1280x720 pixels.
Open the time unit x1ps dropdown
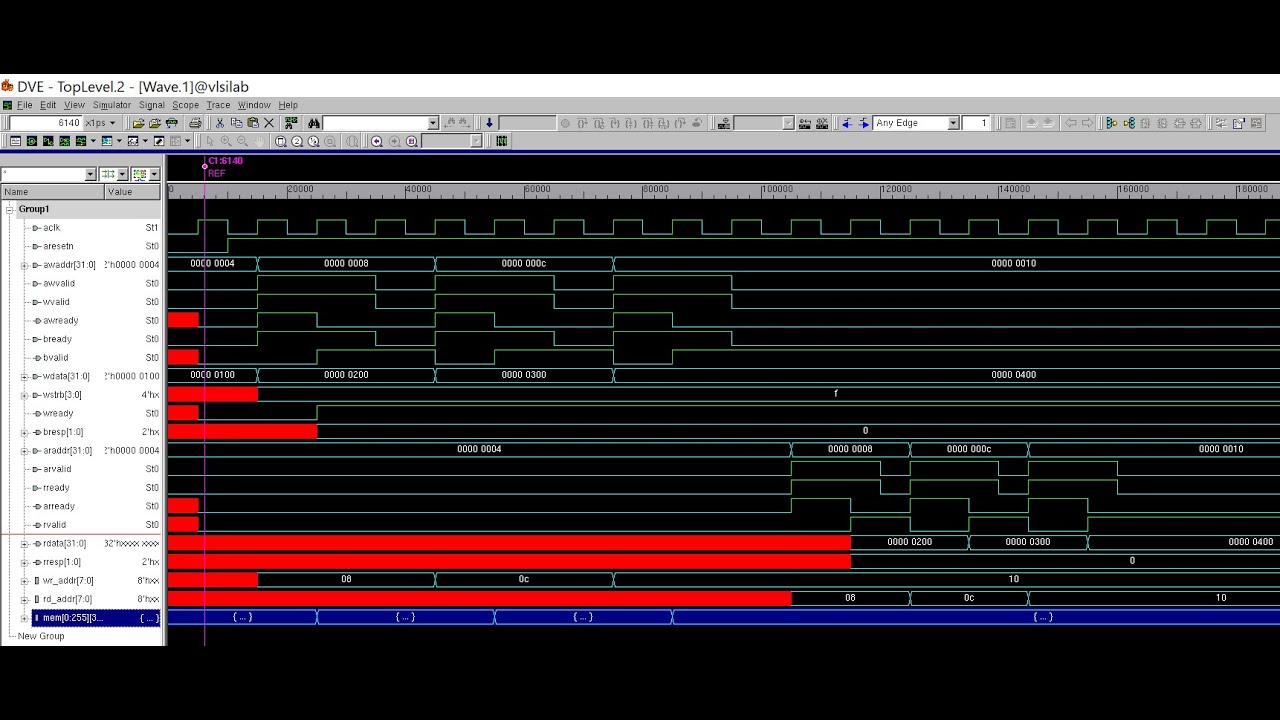[112, 123]
